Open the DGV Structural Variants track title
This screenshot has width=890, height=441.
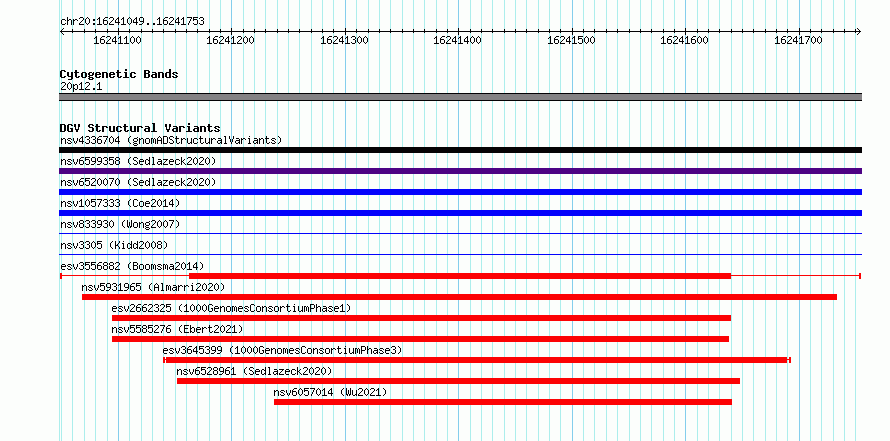click(x=140, y=128)
